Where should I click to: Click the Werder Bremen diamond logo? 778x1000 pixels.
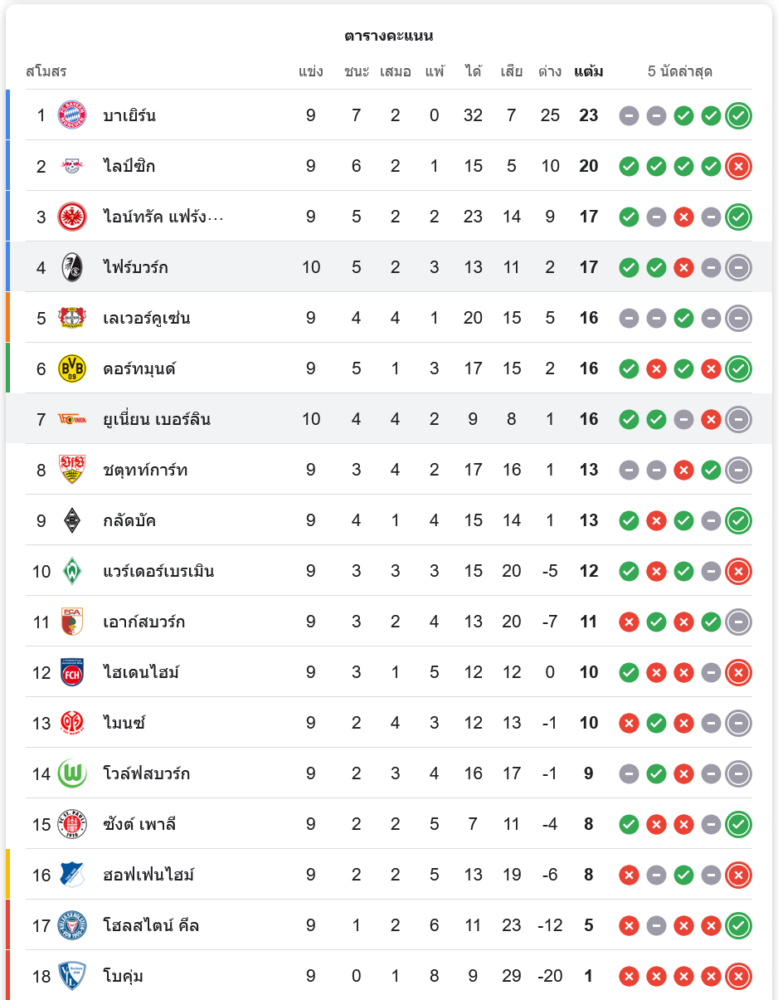pos(72,571)
